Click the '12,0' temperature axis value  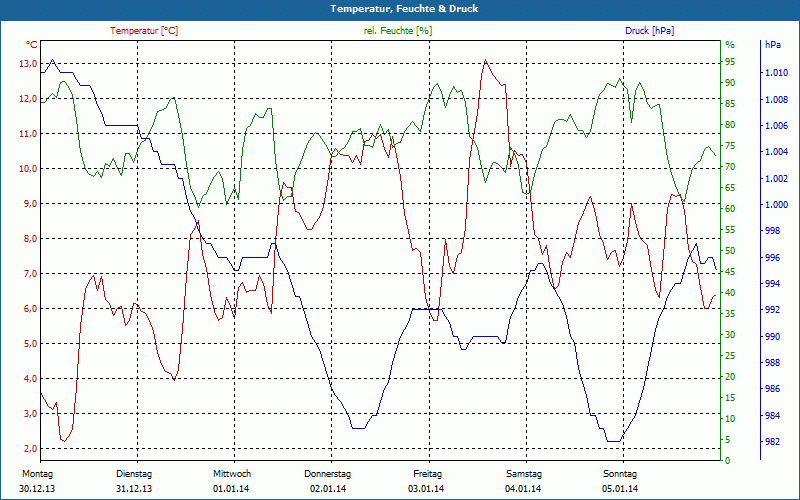(28, 99)
